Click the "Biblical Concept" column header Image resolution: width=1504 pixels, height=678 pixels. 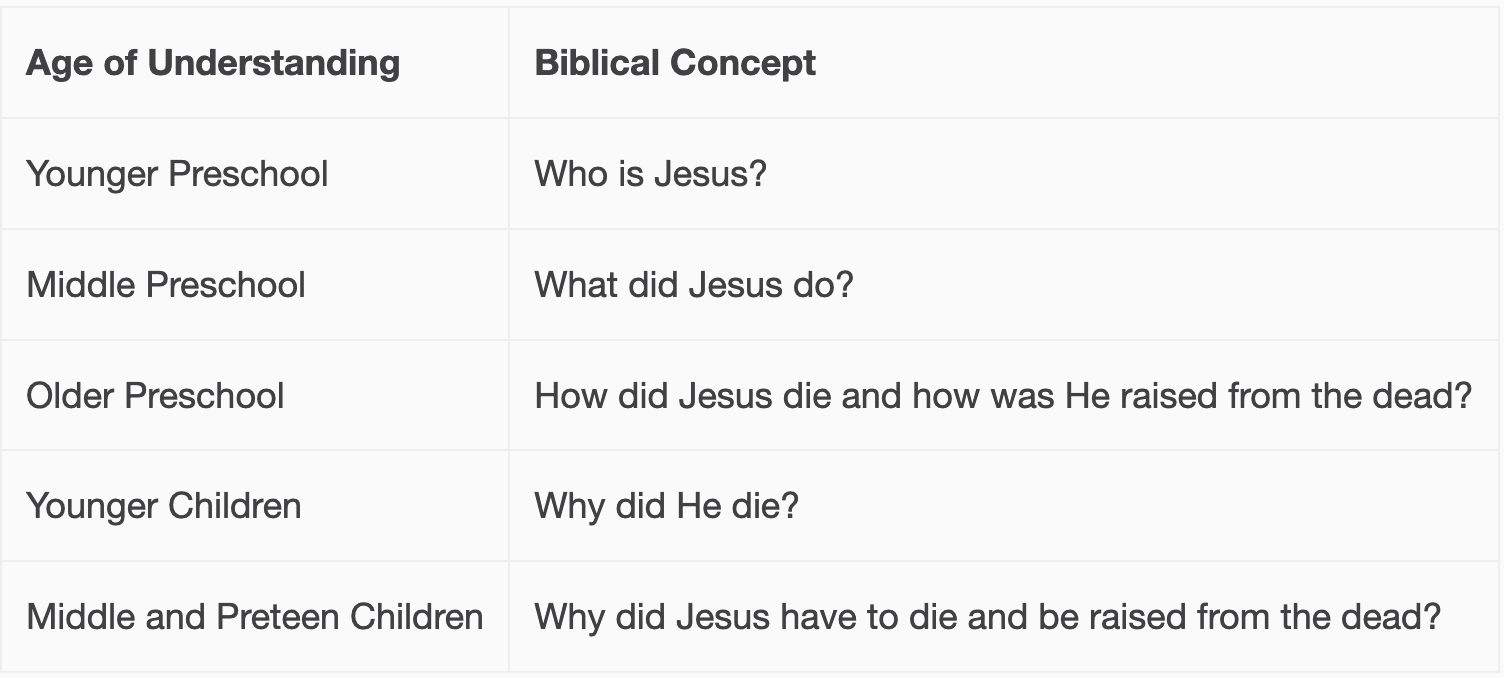coord(675,63)
